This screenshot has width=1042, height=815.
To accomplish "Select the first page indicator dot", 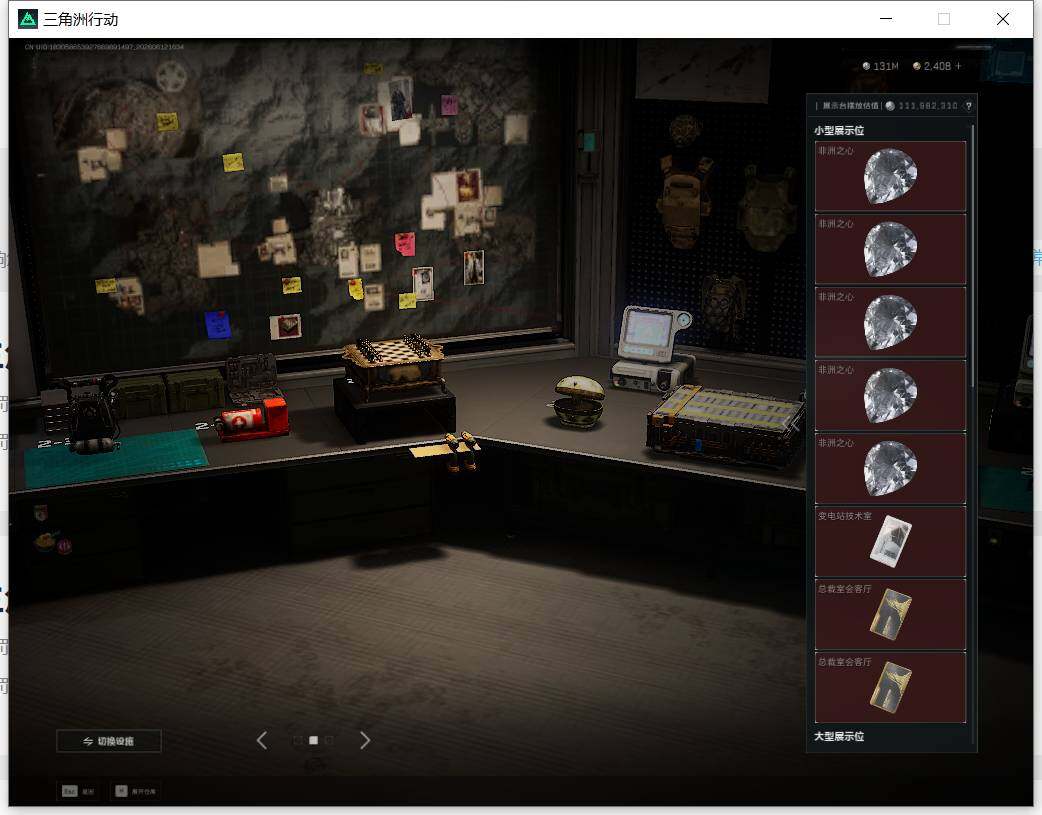I will point(298,740).
